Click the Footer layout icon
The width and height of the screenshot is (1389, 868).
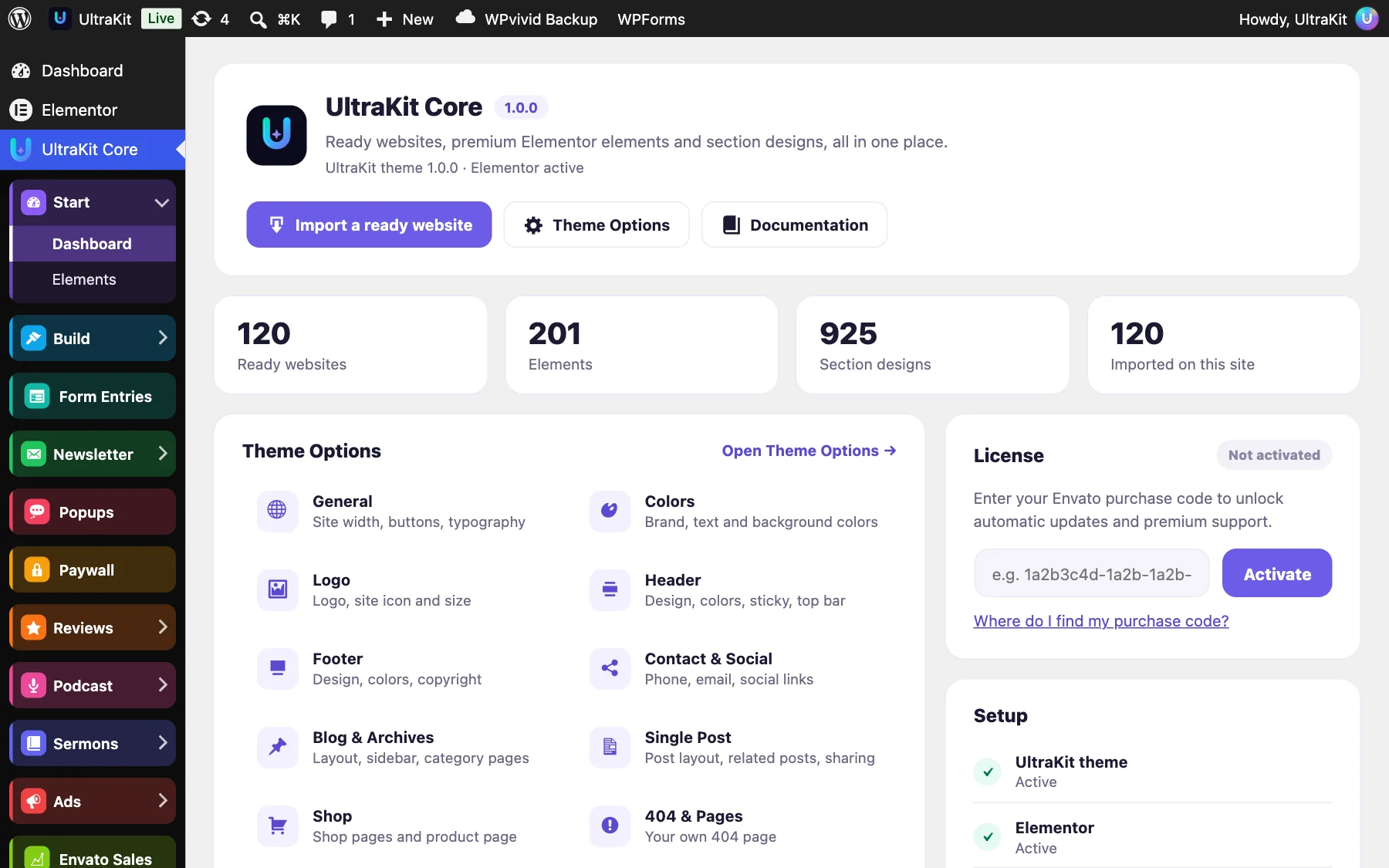[x=277, y=668]
